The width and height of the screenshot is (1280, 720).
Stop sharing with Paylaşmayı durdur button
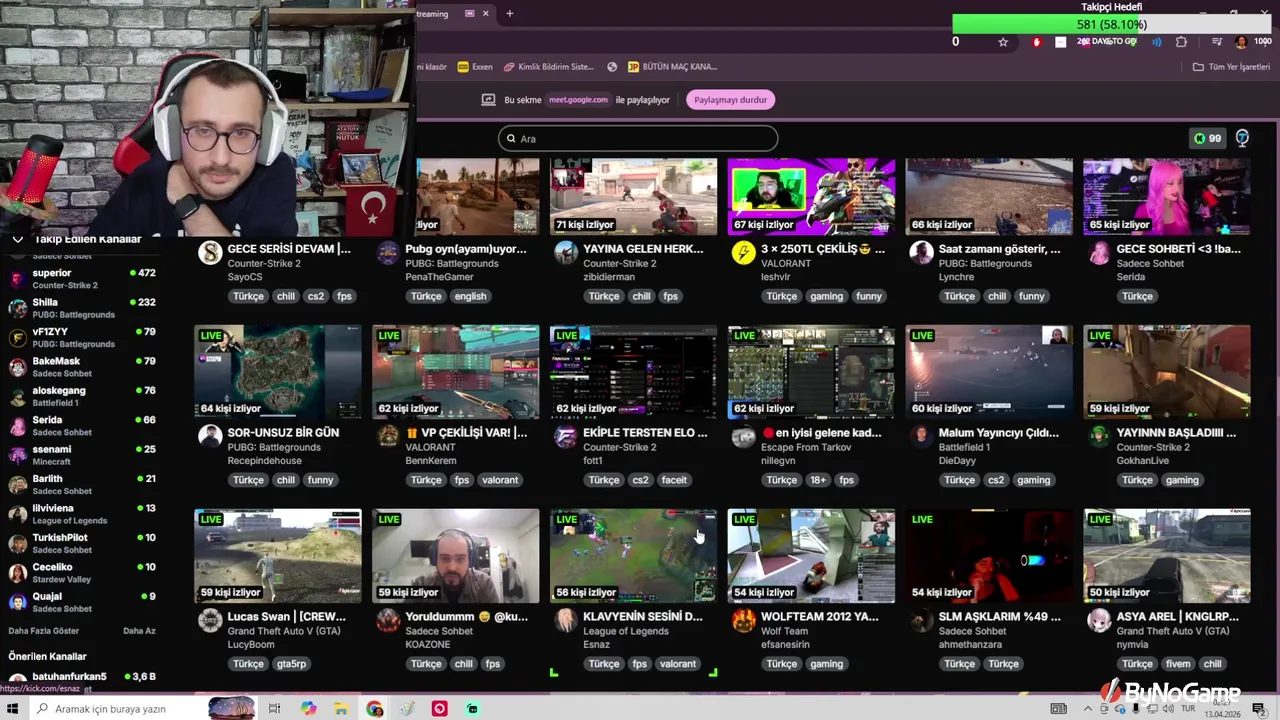point(730,99)
